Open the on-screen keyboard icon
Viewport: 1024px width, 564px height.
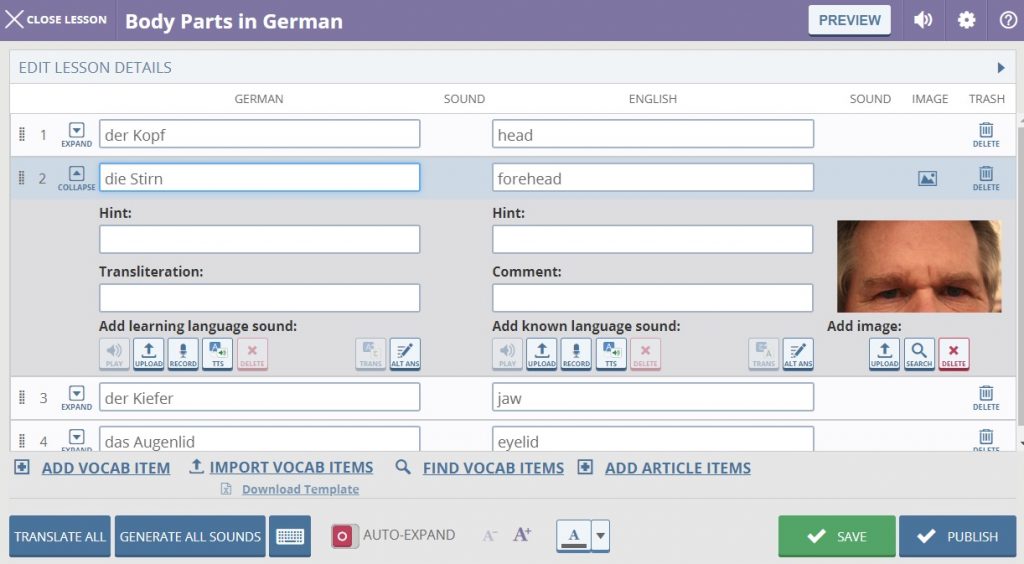290,536
